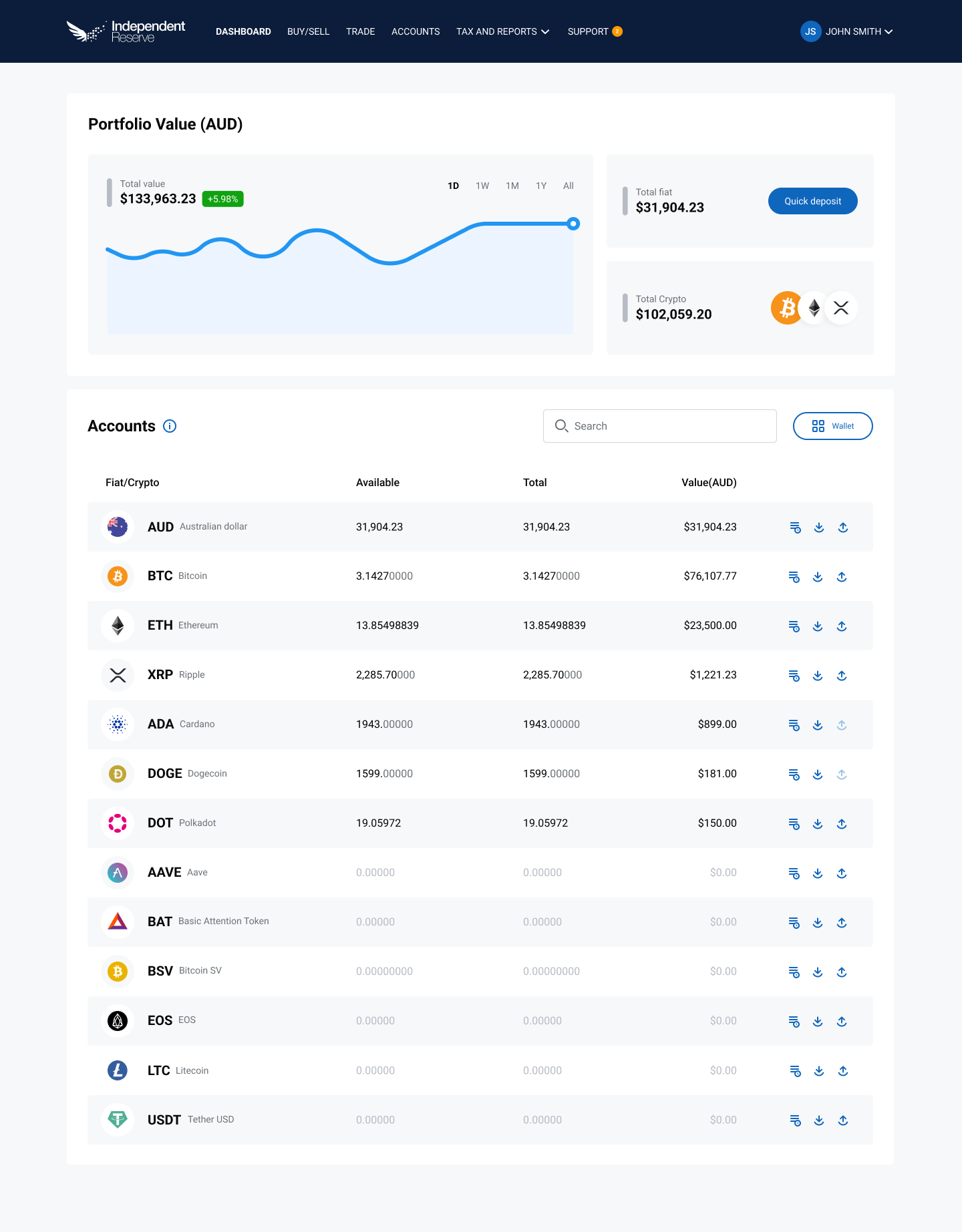Click the +5.98% change badge

(x=222, y=199)
